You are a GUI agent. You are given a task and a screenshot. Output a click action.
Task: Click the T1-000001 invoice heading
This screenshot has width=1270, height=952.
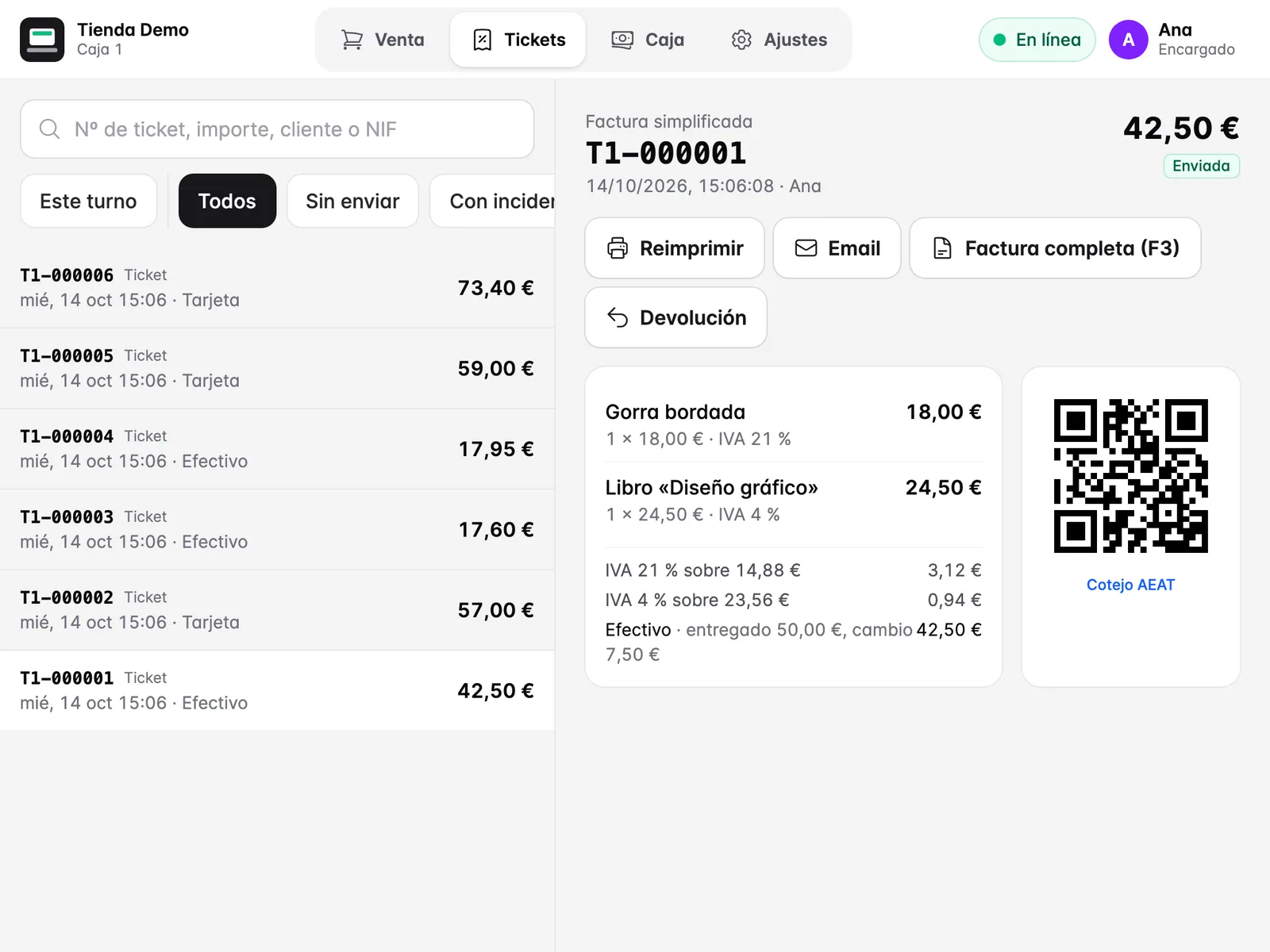(x=666, y=153)
